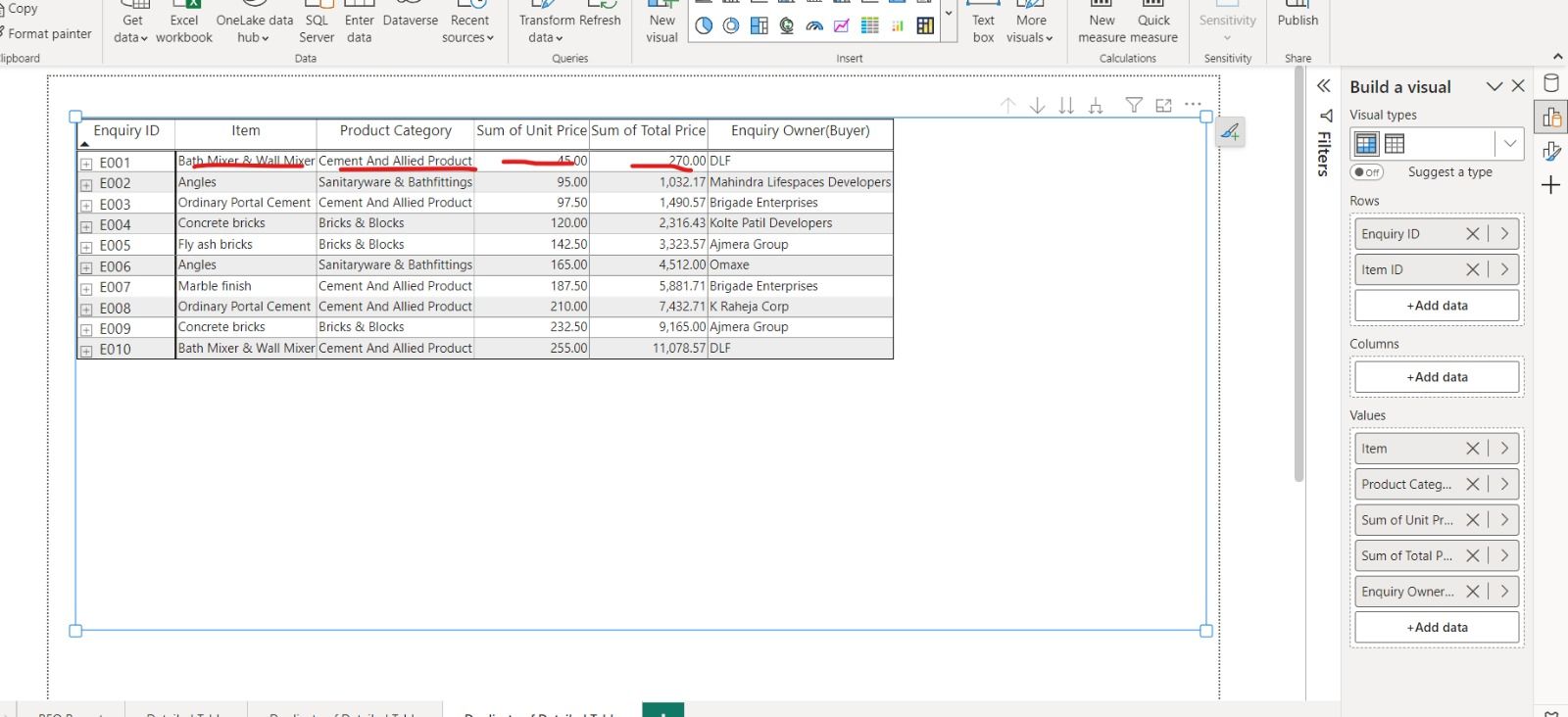Sort by Enquiry ID column header
Screen dimensions: 1568x717
pos(125,131)
